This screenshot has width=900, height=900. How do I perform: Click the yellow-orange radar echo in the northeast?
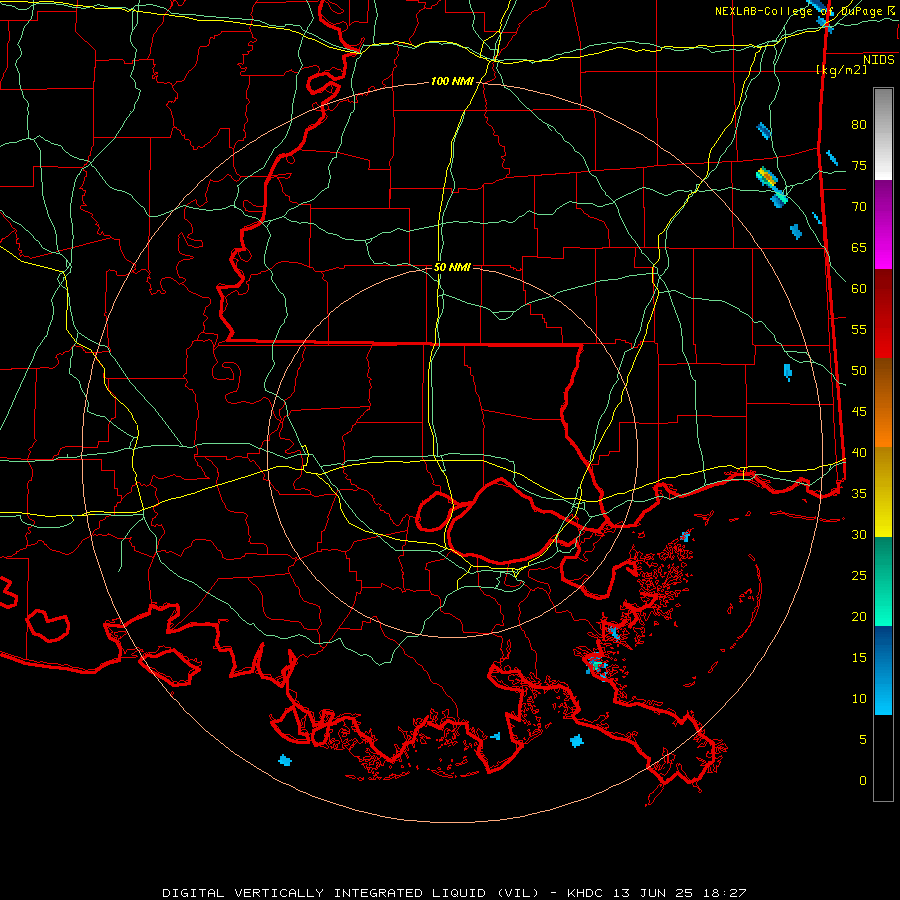(767, 176)
